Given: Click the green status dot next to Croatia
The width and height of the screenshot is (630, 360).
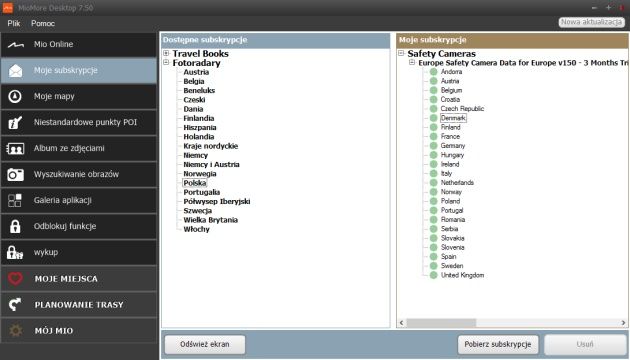Looking at the screenshot, I should tap(434, 100).
